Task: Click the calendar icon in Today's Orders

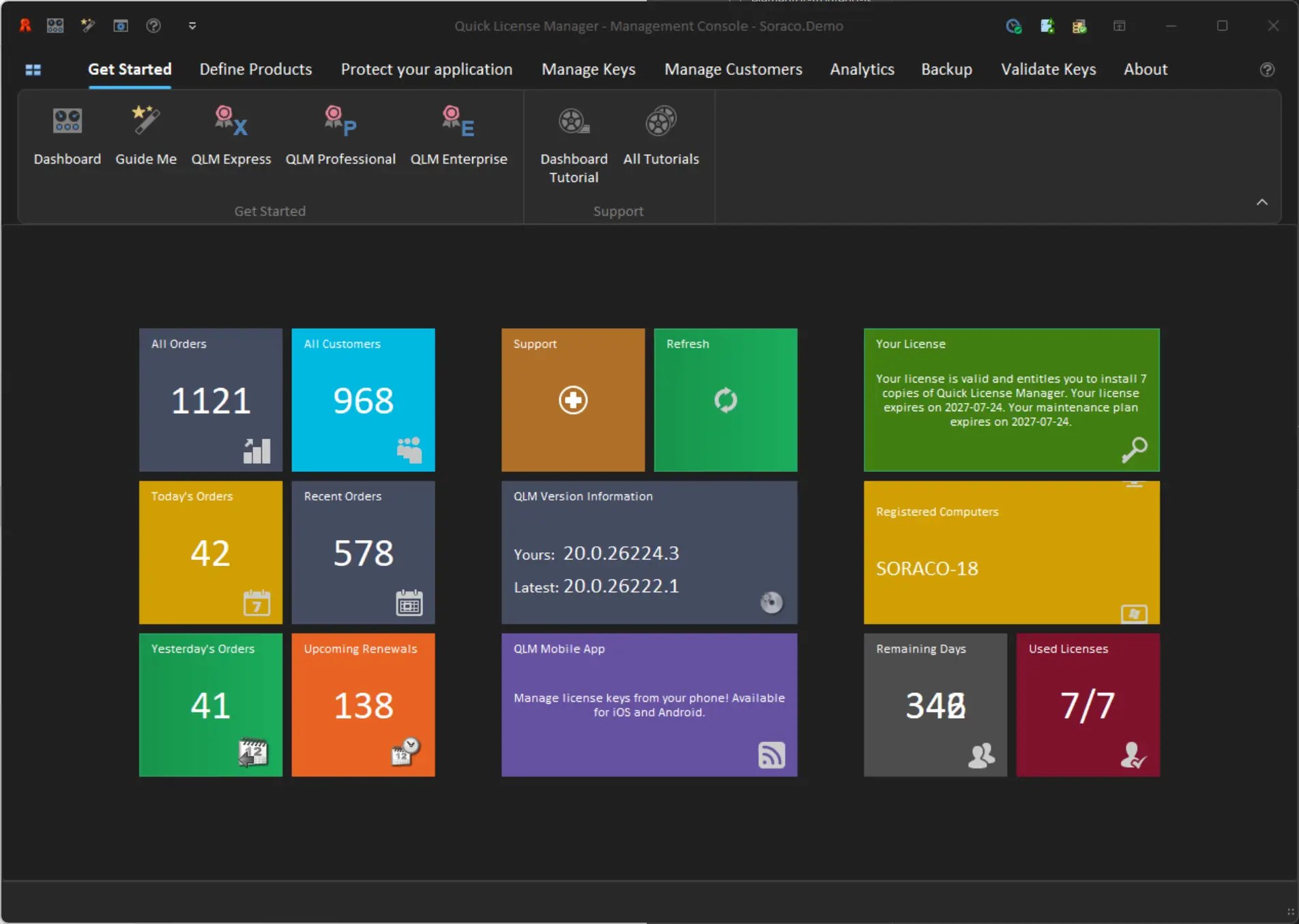Action: point(257,603)
